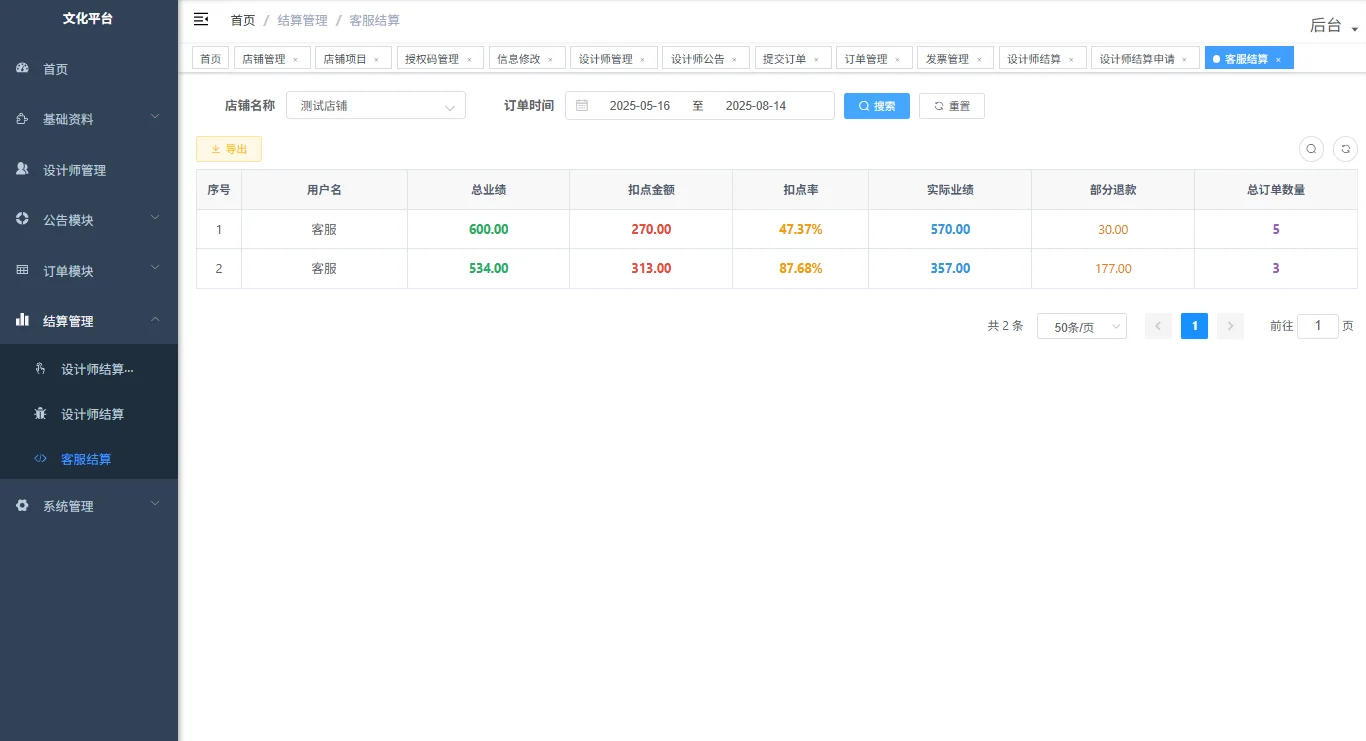The image size is (1366, 741).
Task: Select the 首页 dashboard icon in sidebar
Action: tap(22, 68)
